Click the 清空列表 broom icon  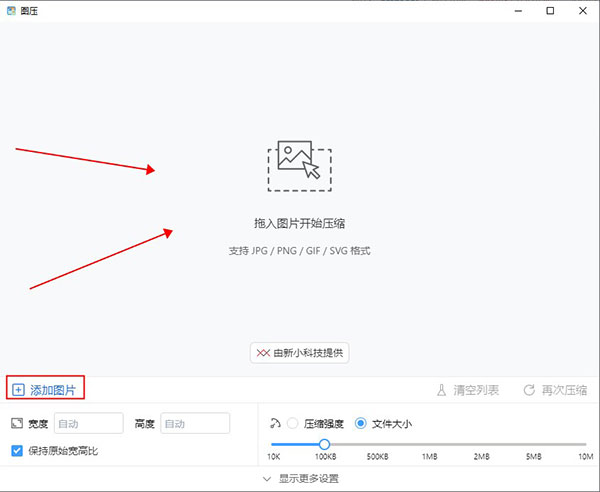(441, 390)
